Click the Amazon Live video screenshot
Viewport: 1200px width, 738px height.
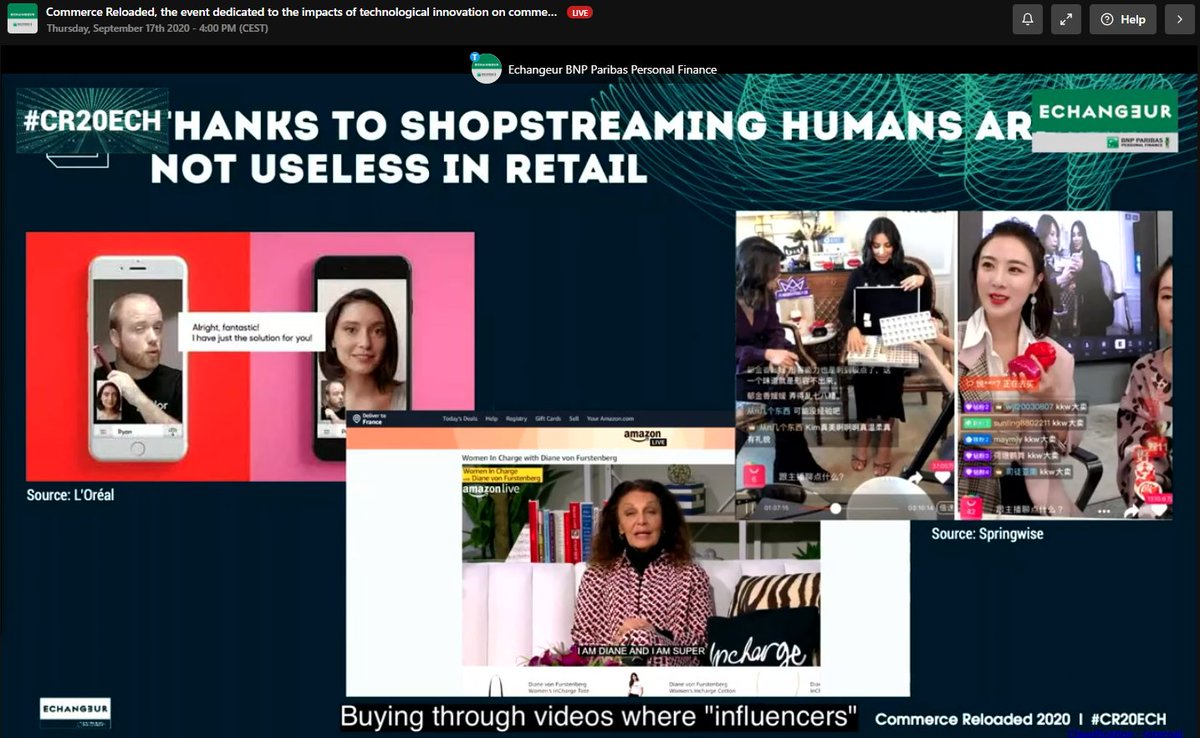[628, 553]
